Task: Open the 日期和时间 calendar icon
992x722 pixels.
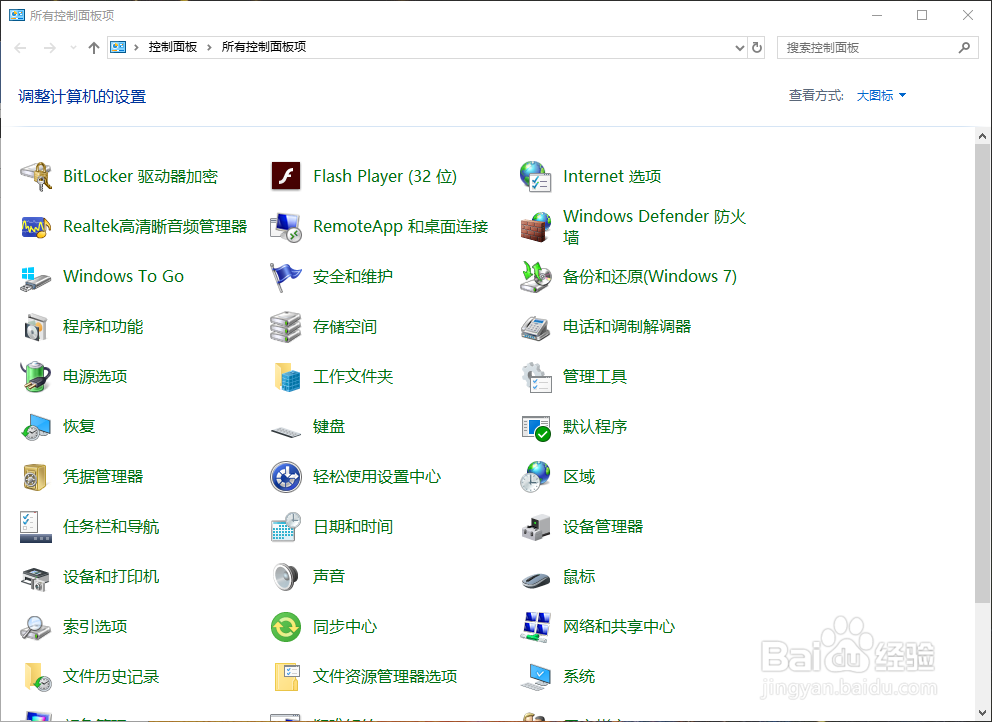Action: (x=286, y=527)
